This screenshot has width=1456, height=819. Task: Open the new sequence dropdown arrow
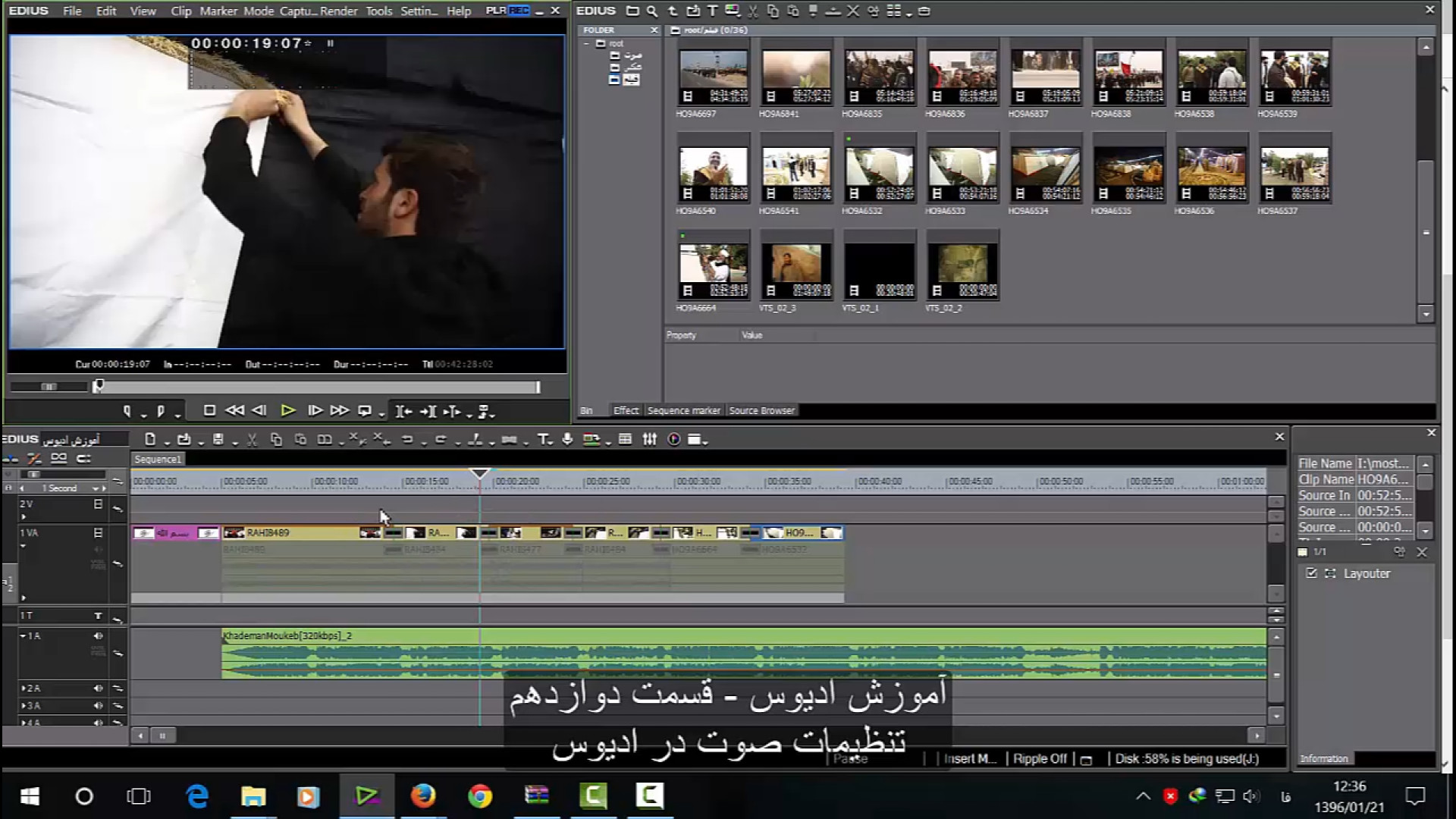tap(168, 442)
